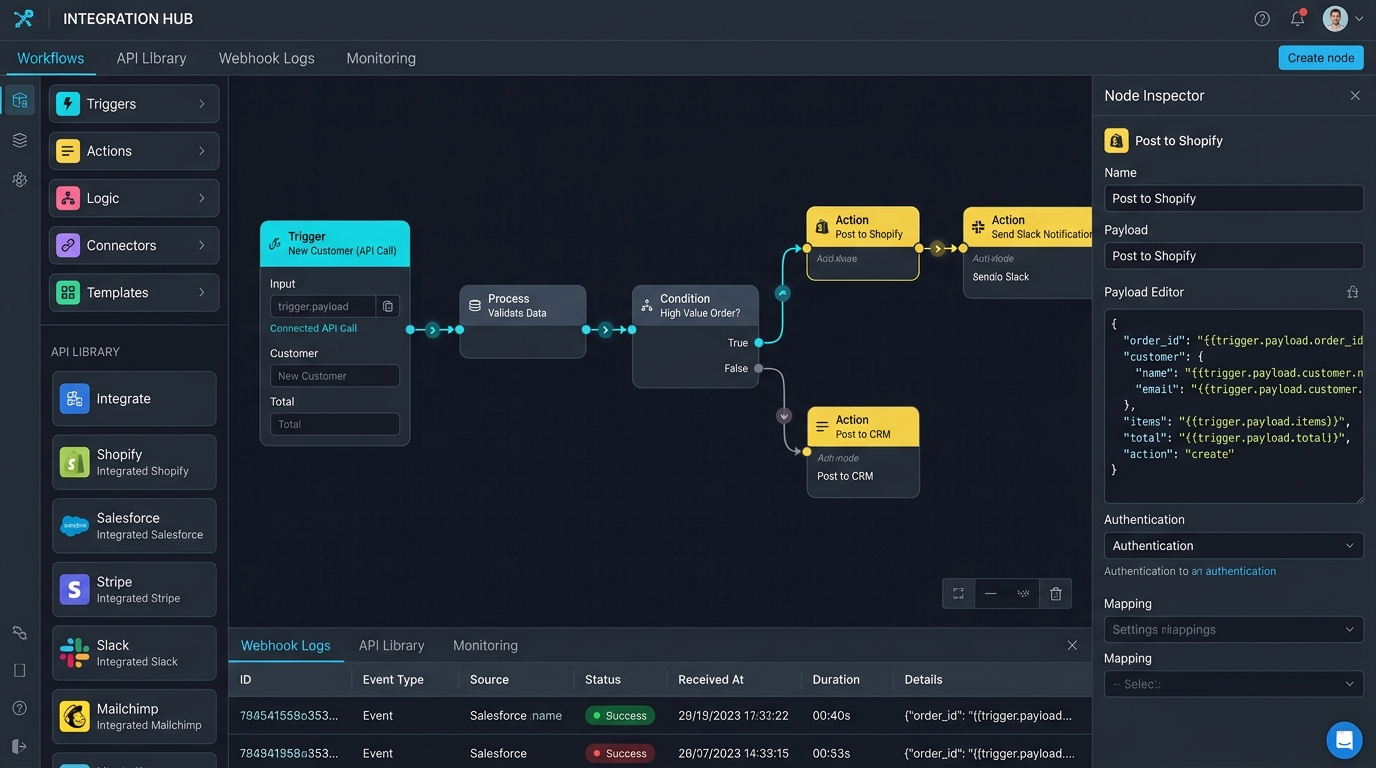Expand the Triggers category
Viewport: 1376px width, 768px height.
[x=134, y=104]
